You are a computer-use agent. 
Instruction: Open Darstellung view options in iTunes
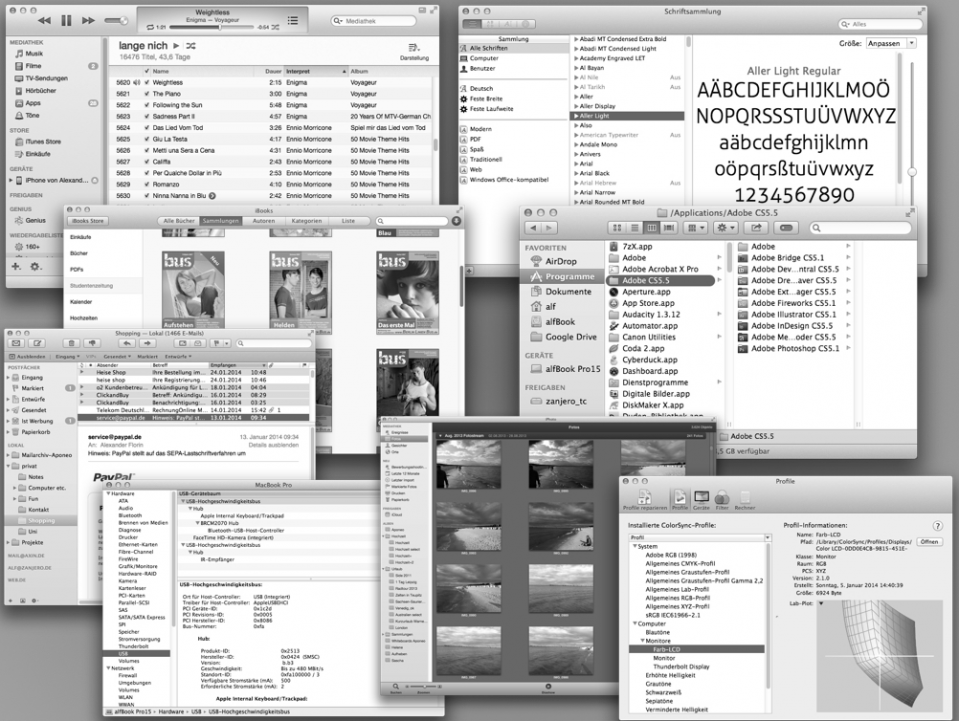pyautogui.click(x=414, y=51)
